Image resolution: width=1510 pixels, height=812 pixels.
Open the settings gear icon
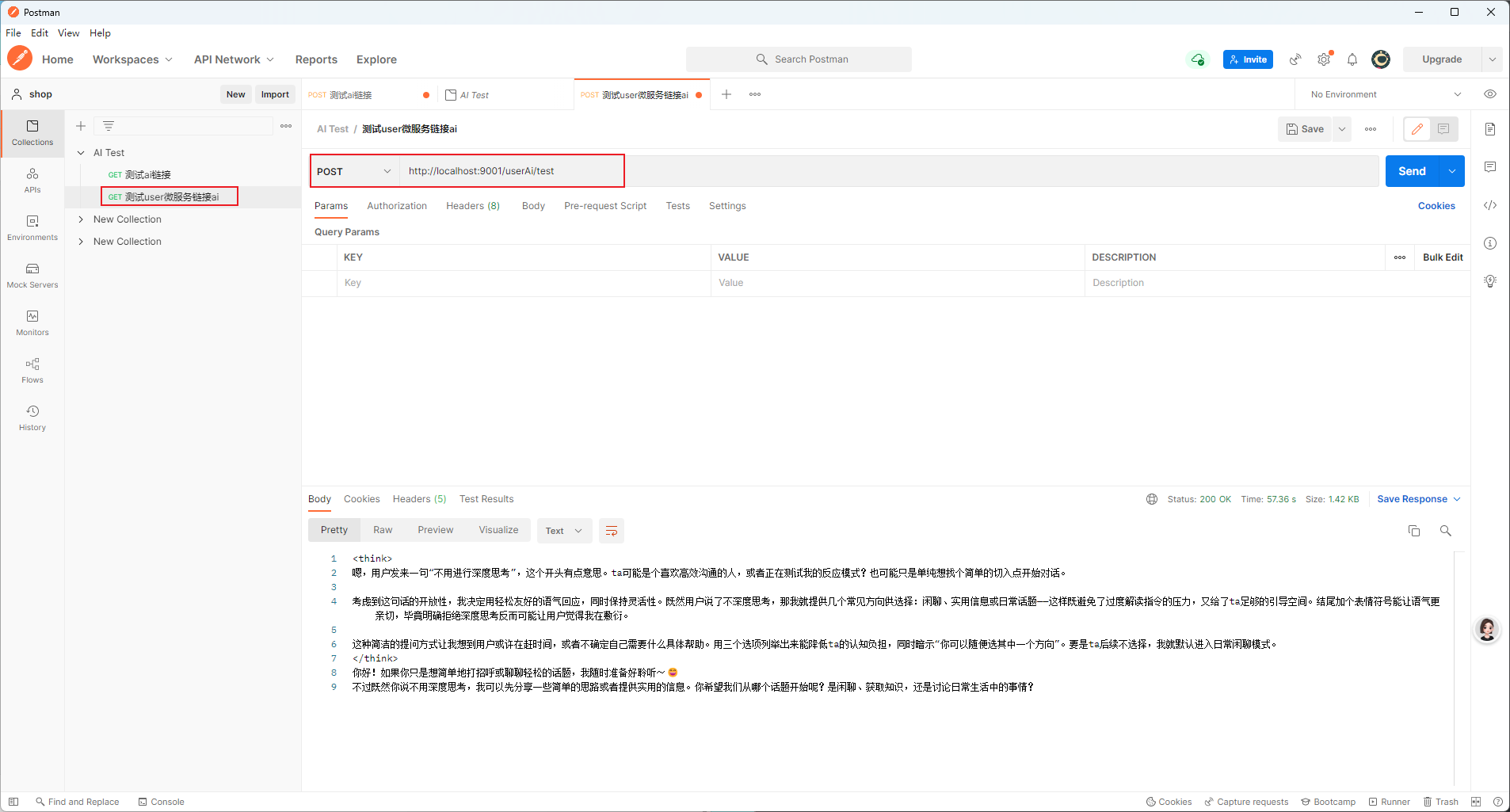pos(1324,59)
